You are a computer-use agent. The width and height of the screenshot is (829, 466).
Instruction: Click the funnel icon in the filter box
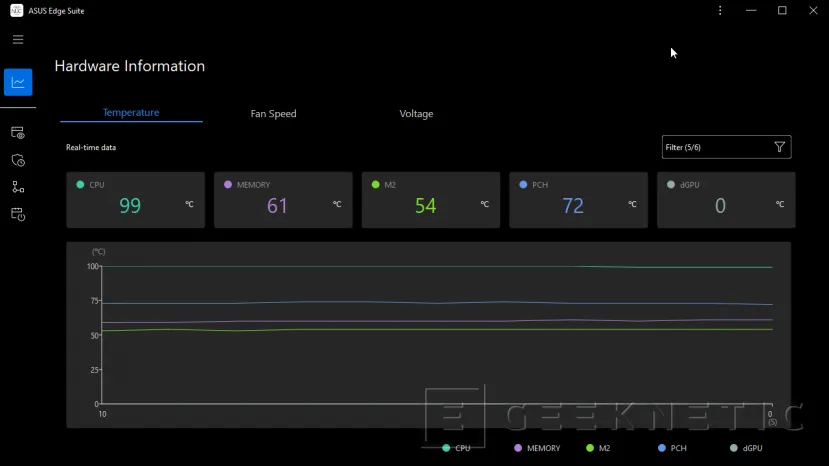click(x=780, y=147)
